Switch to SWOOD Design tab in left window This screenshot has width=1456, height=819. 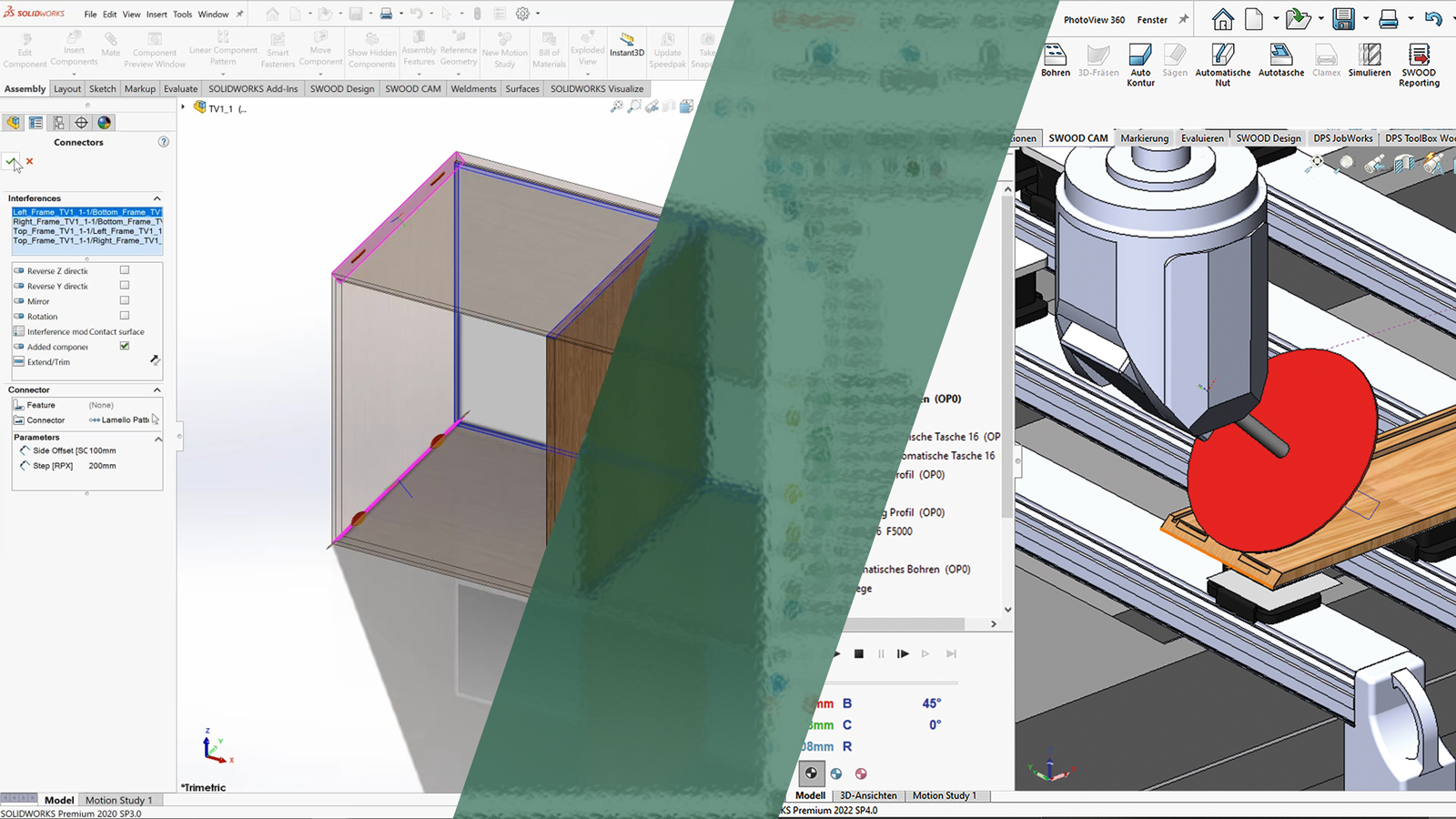click(x=342, y=89)
